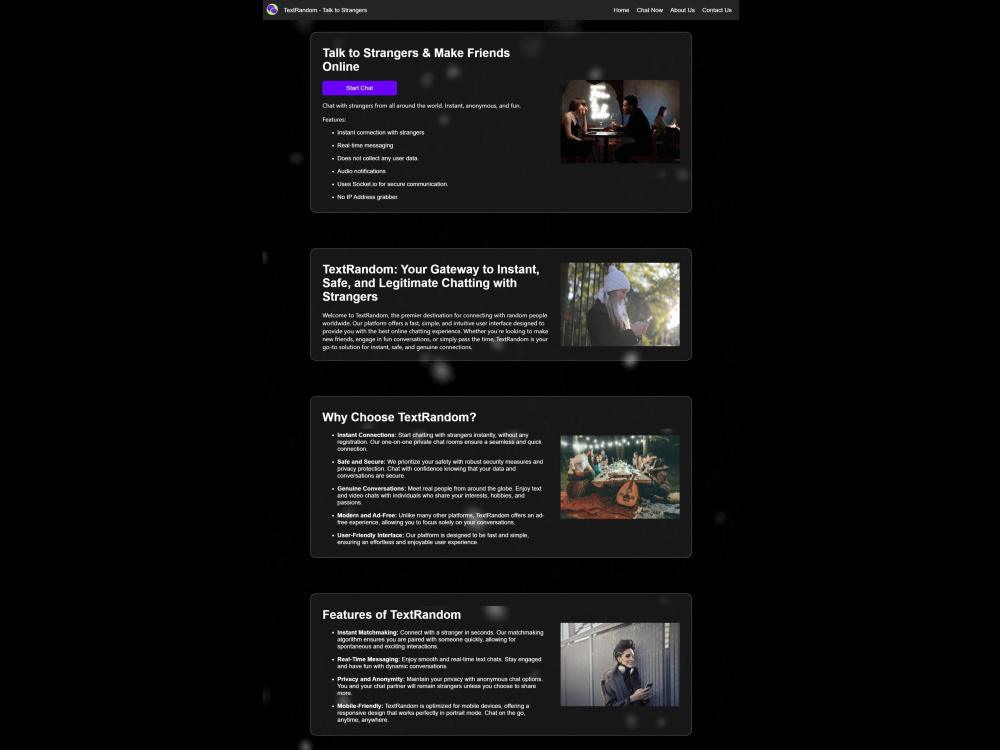Viewport: 1000px width, 750px height.
Task: Click the woman in white beanie photo
Action: (x=620, y=304)
